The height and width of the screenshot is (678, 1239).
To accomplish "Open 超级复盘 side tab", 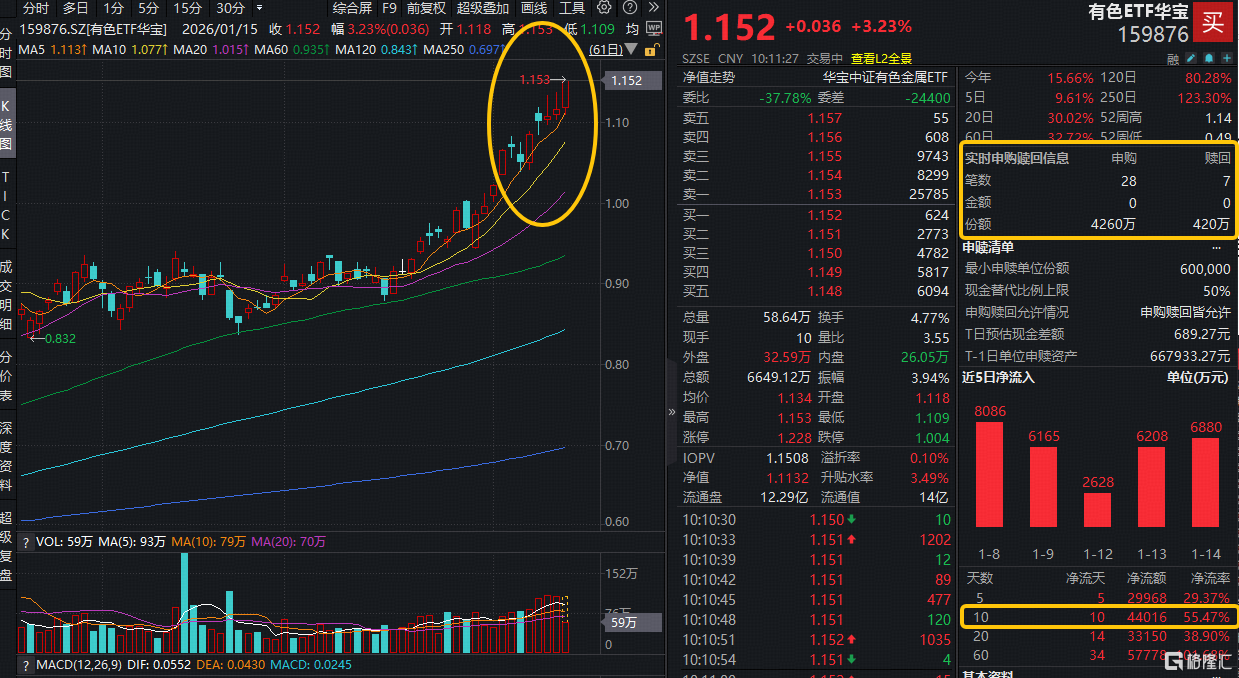I will pos(7,546).
